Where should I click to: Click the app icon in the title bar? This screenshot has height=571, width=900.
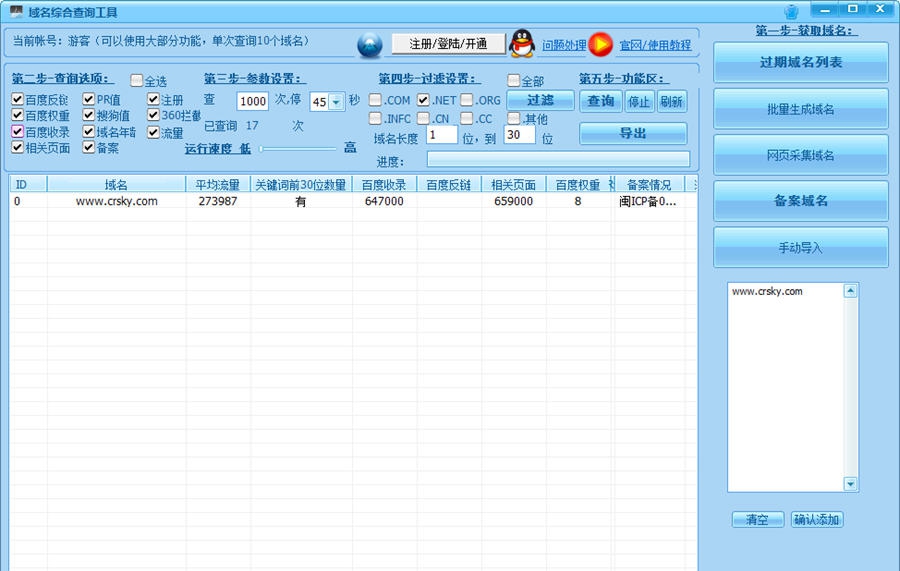pyautogui.click(x=16, y=12)
